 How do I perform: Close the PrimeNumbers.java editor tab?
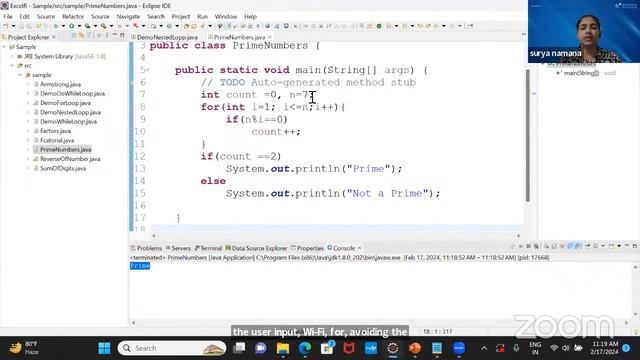coord(270,37)
